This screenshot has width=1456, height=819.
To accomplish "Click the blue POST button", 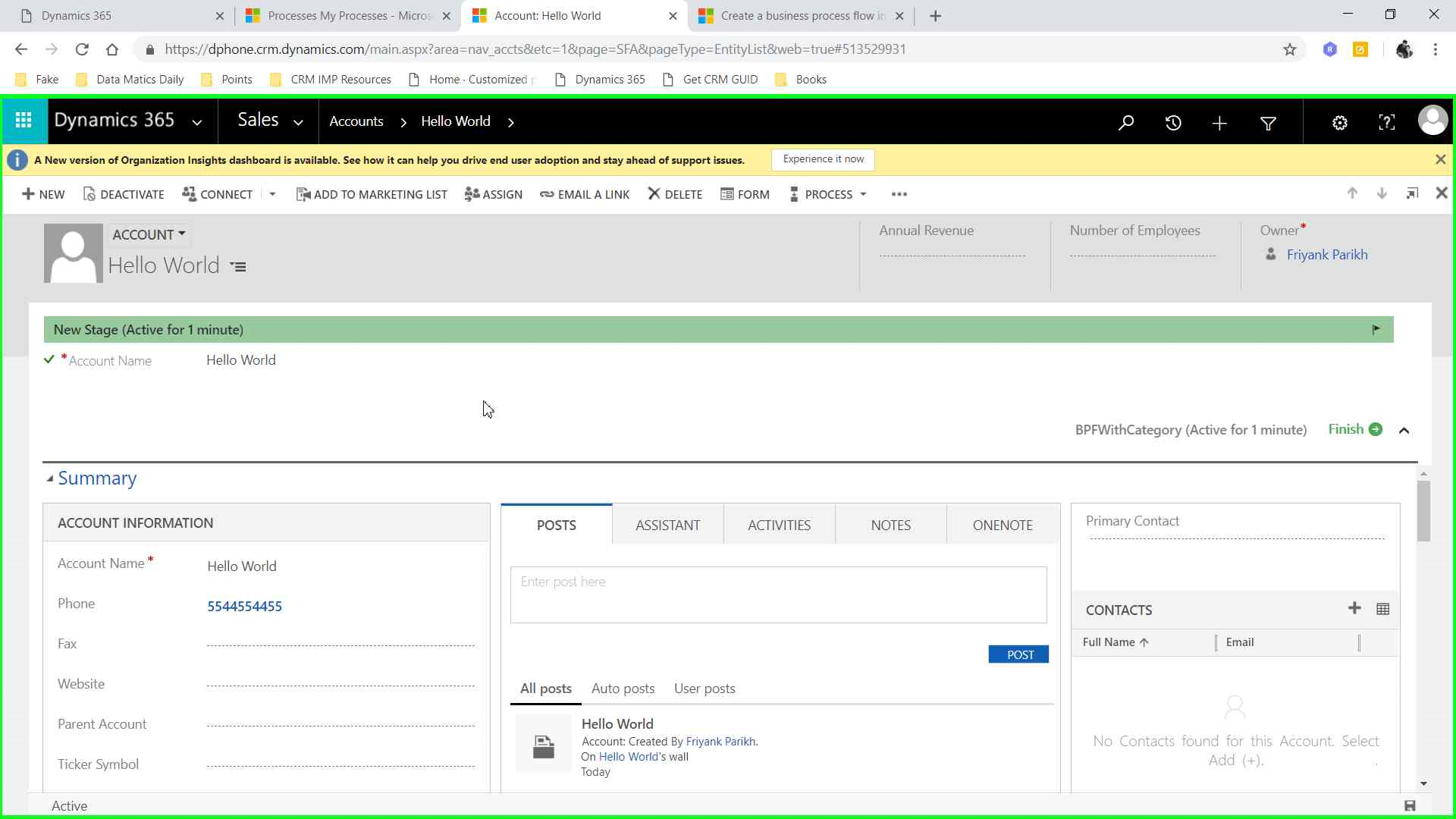I will tap(1018, 654).
